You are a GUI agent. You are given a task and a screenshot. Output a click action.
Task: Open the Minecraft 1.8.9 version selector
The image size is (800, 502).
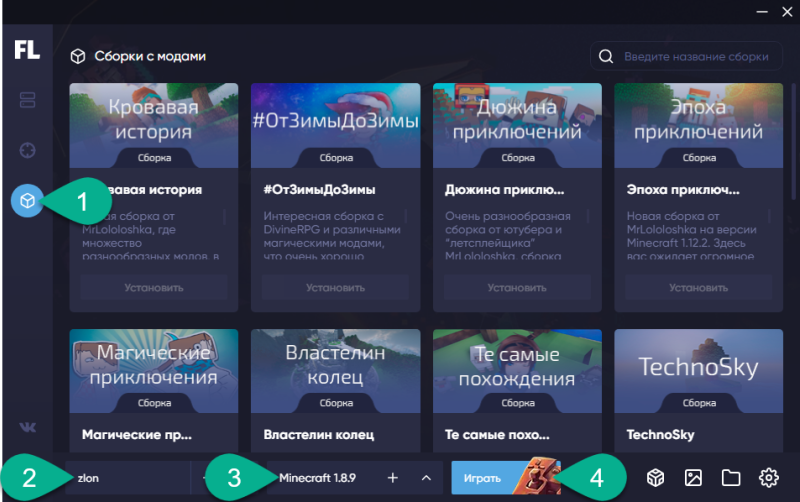355,478
